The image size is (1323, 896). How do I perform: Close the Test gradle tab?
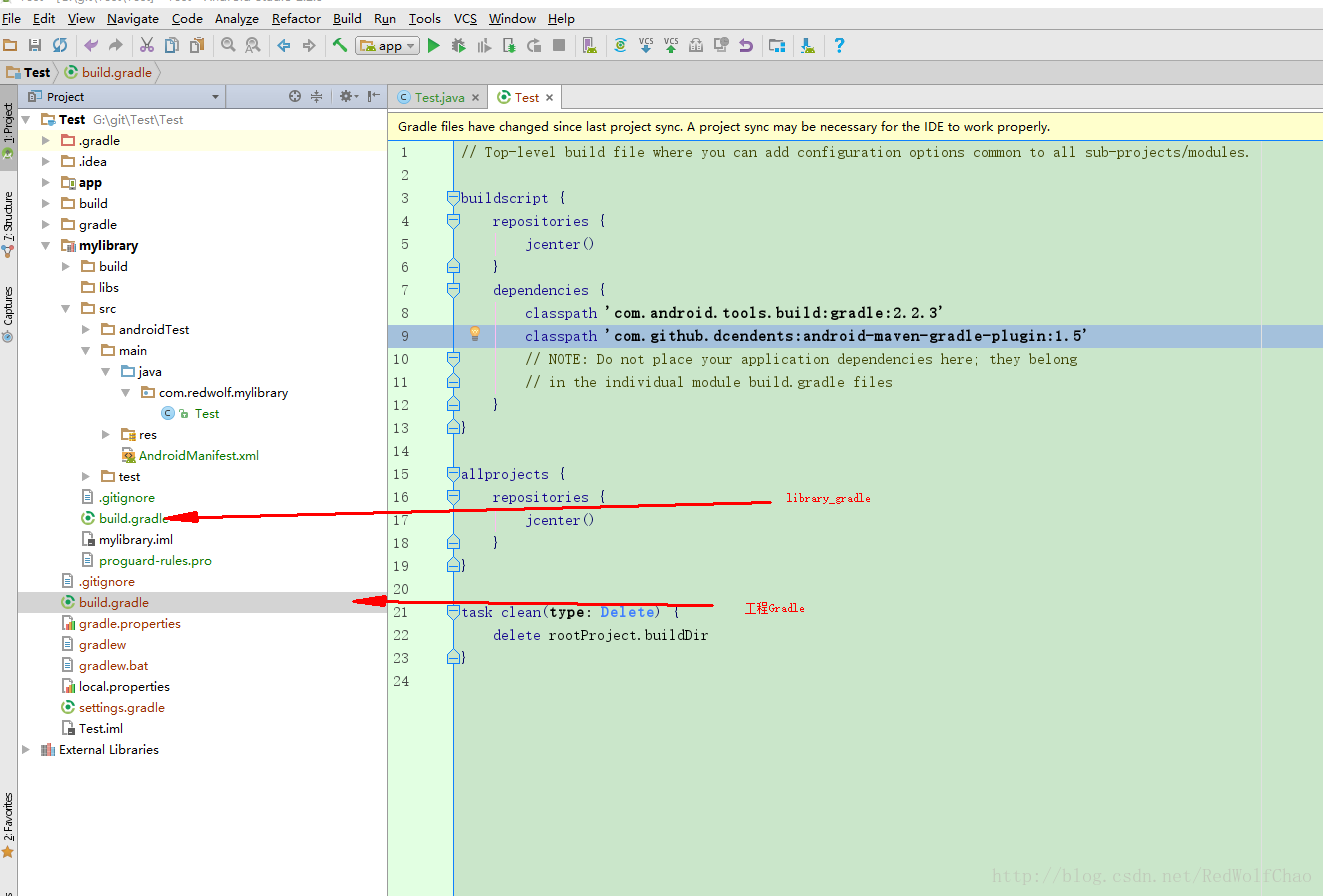(x=549, y=97)
